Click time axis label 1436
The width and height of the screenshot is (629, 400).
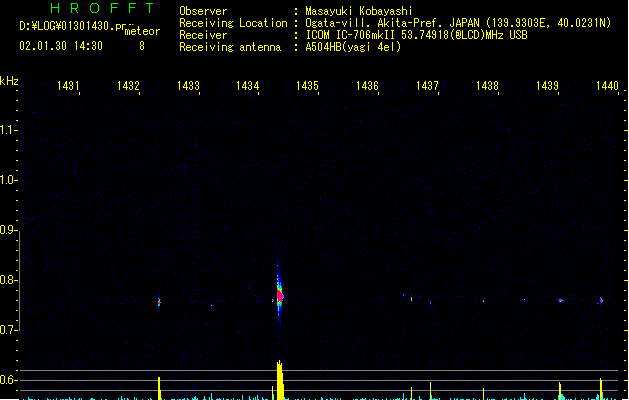coord(367,86)
